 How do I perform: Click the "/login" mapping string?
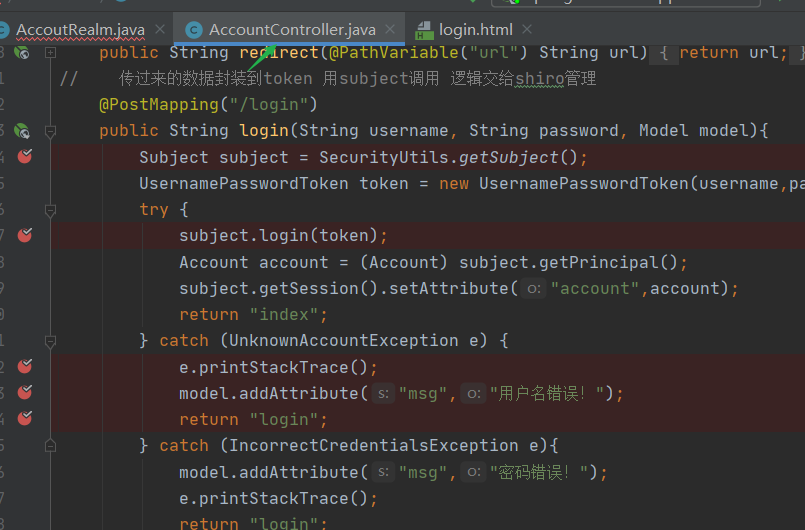[269, 105]
